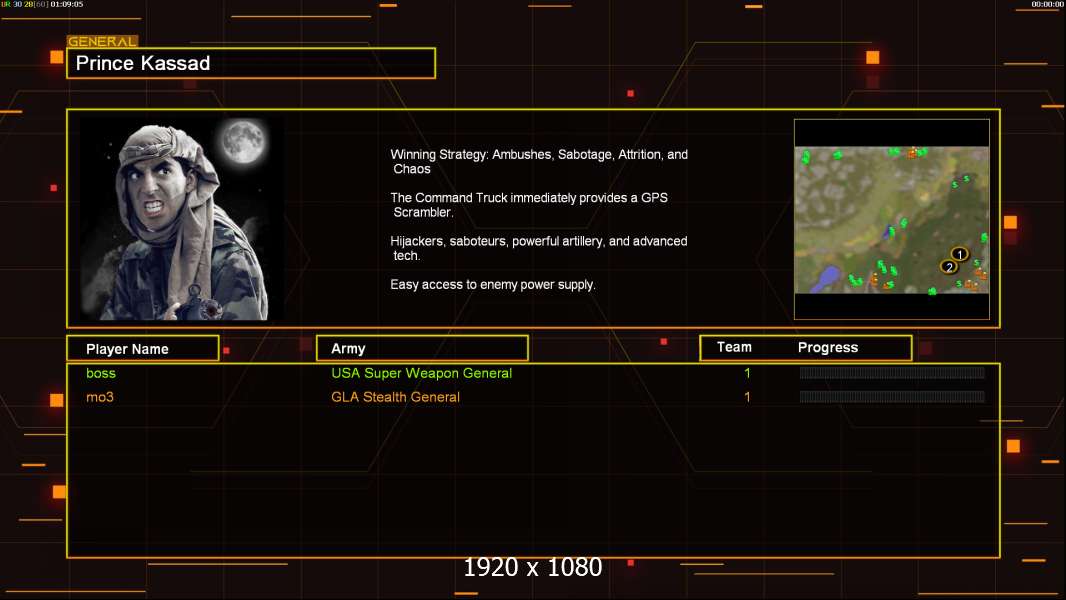Select player name 'boss'
Screen dimensions: 1066x600
pyautogui.click(x=101, y=373)
